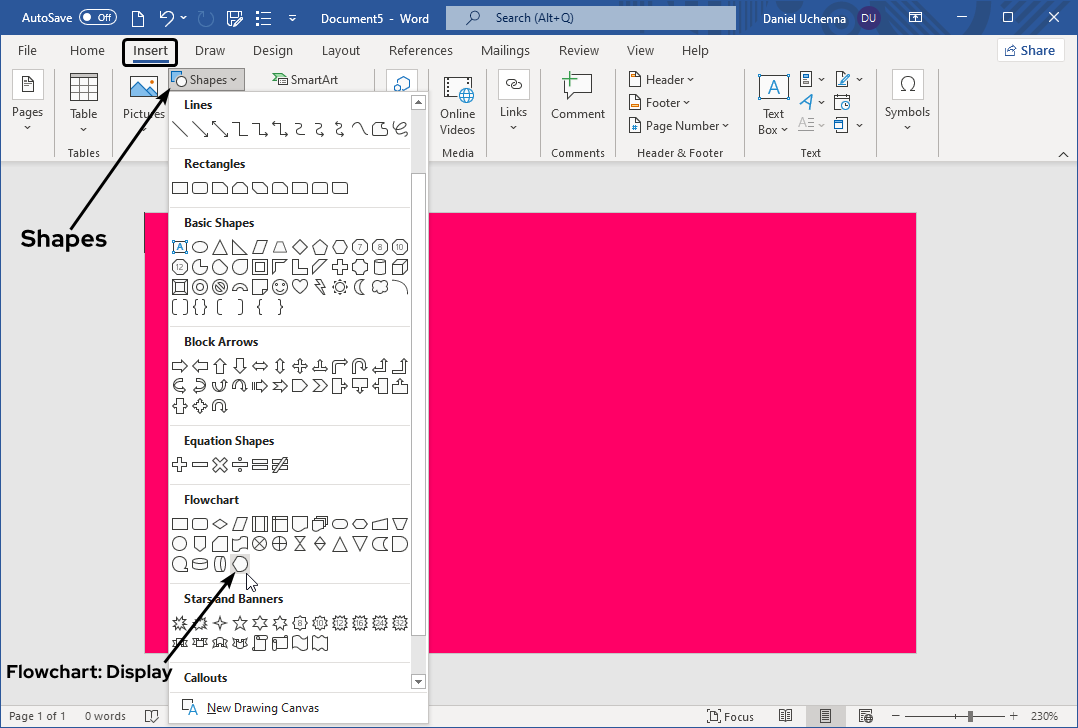The image size is (1078, 728).
Task: Click the zoom slider in status bar
Action: [969, 716]
